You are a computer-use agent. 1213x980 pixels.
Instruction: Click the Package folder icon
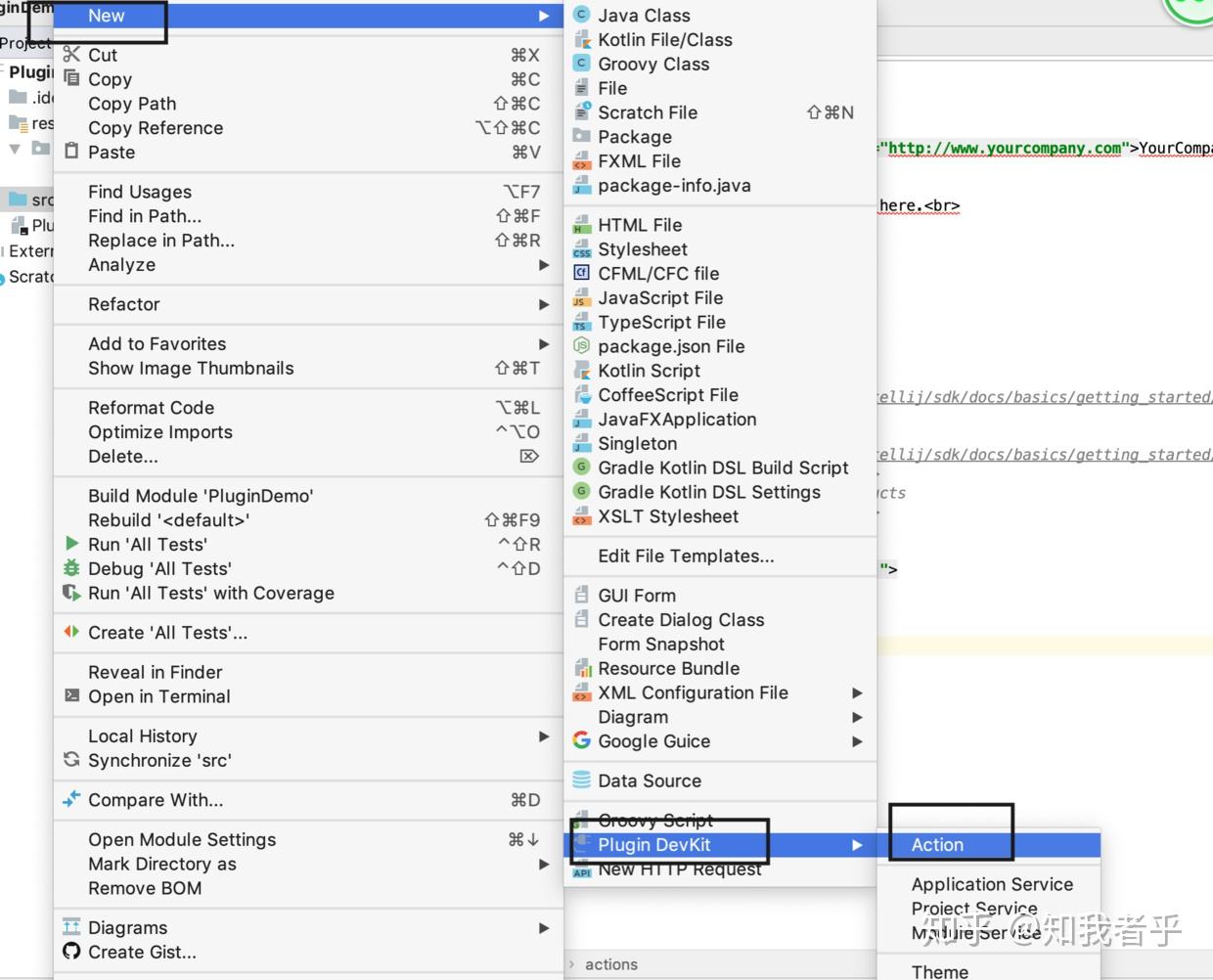coord(581,136)
